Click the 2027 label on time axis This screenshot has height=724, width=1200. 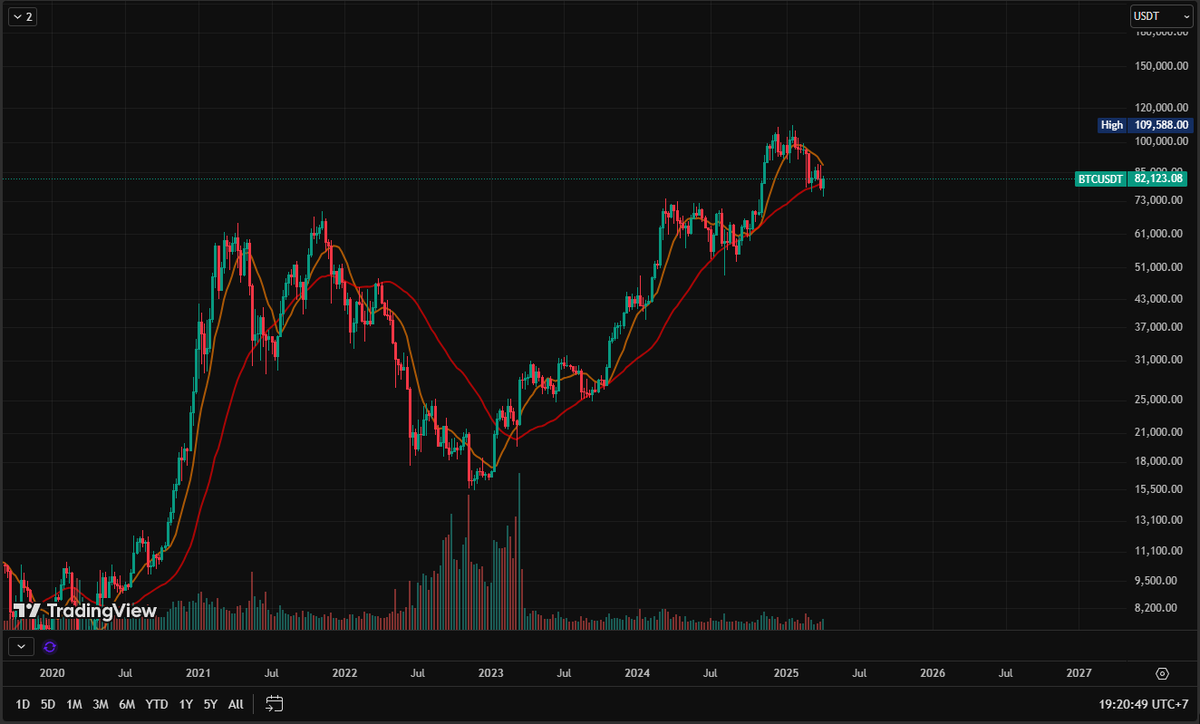pyautogui.click(x=1079, y=674)
